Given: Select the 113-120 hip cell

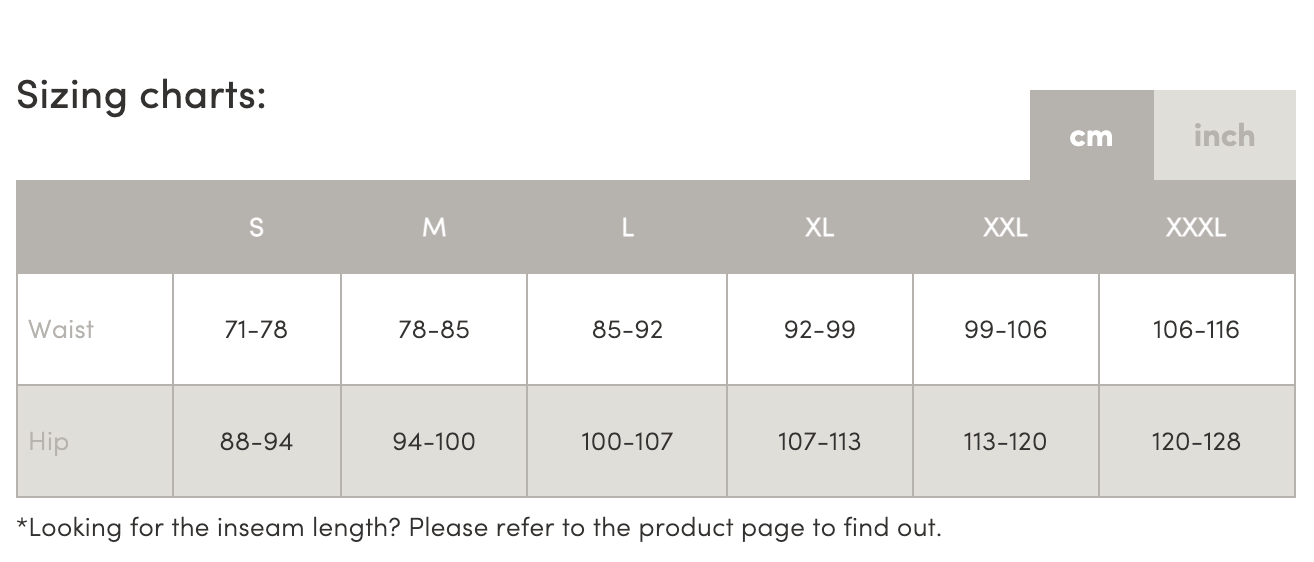Looking at the screenshot, I should [1005, 442].
